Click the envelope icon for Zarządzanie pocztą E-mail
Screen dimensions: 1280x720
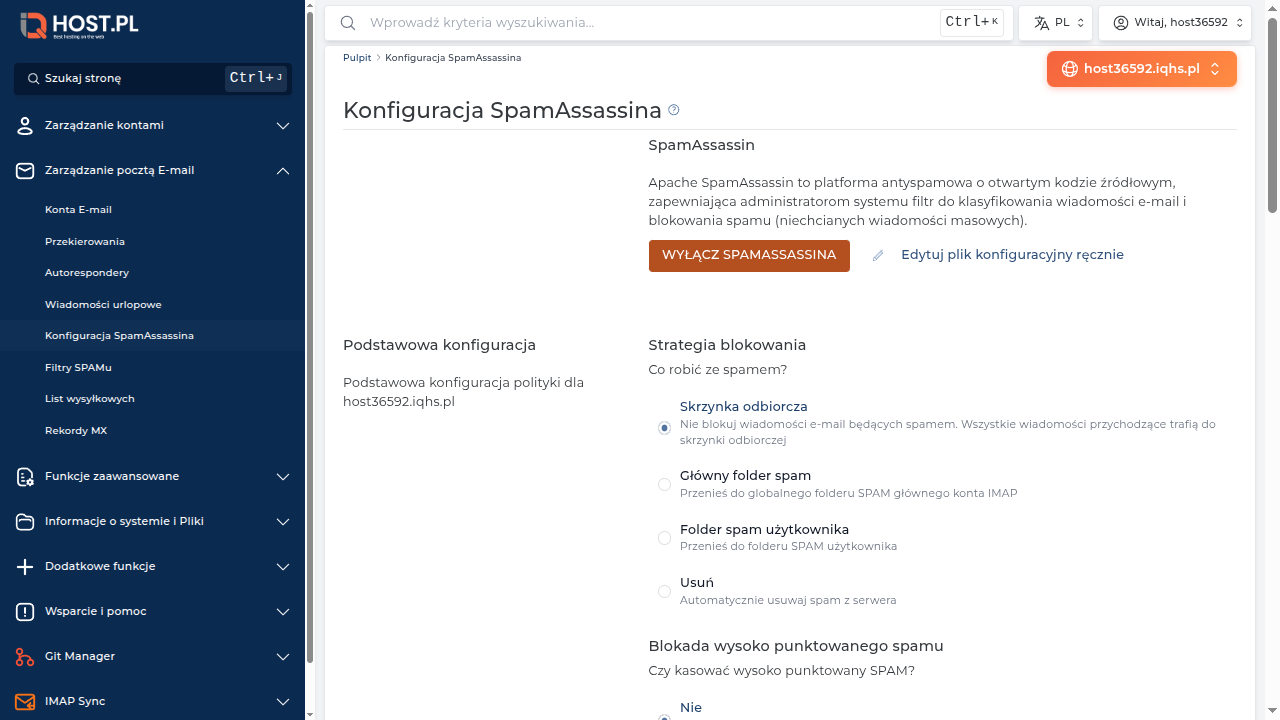(25, 171)
